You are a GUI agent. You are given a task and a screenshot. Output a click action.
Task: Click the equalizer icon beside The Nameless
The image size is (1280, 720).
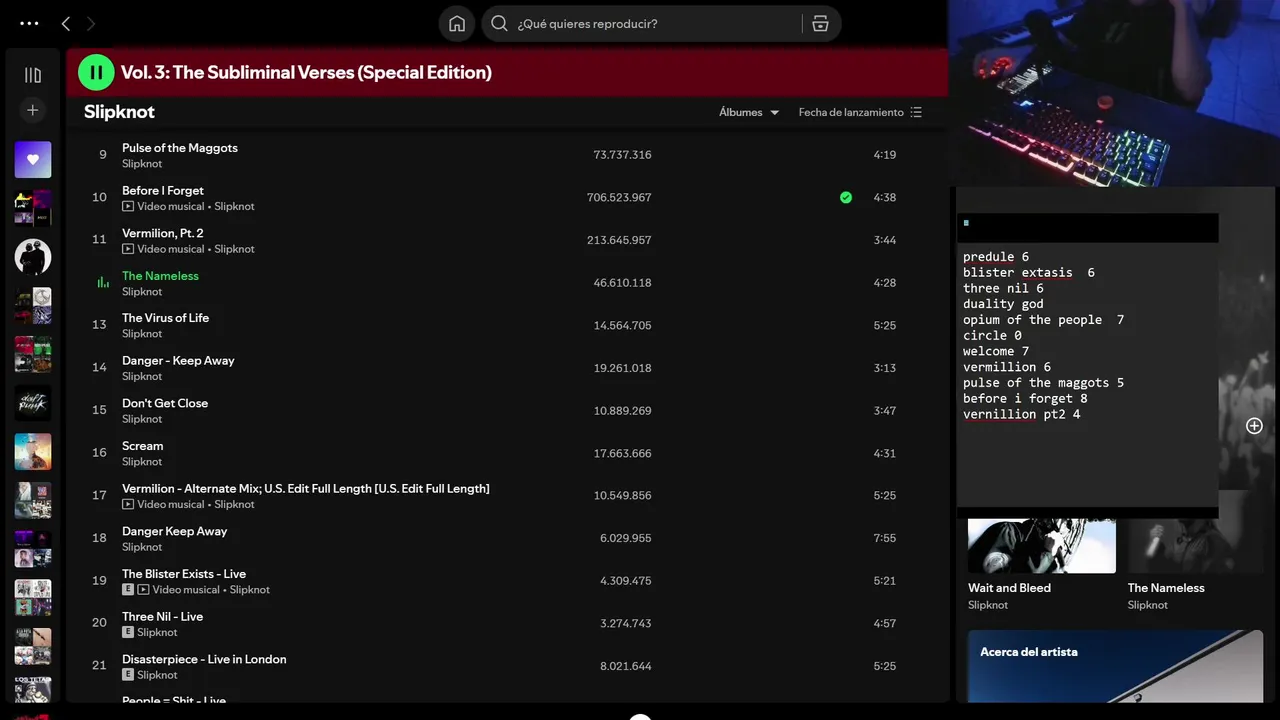(102, 283)
